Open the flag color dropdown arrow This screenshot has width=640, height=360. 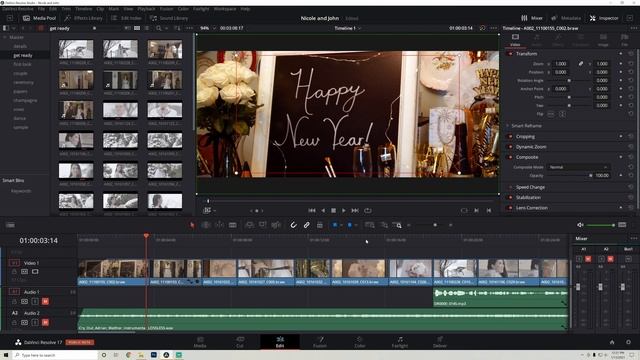coord(341,225)
